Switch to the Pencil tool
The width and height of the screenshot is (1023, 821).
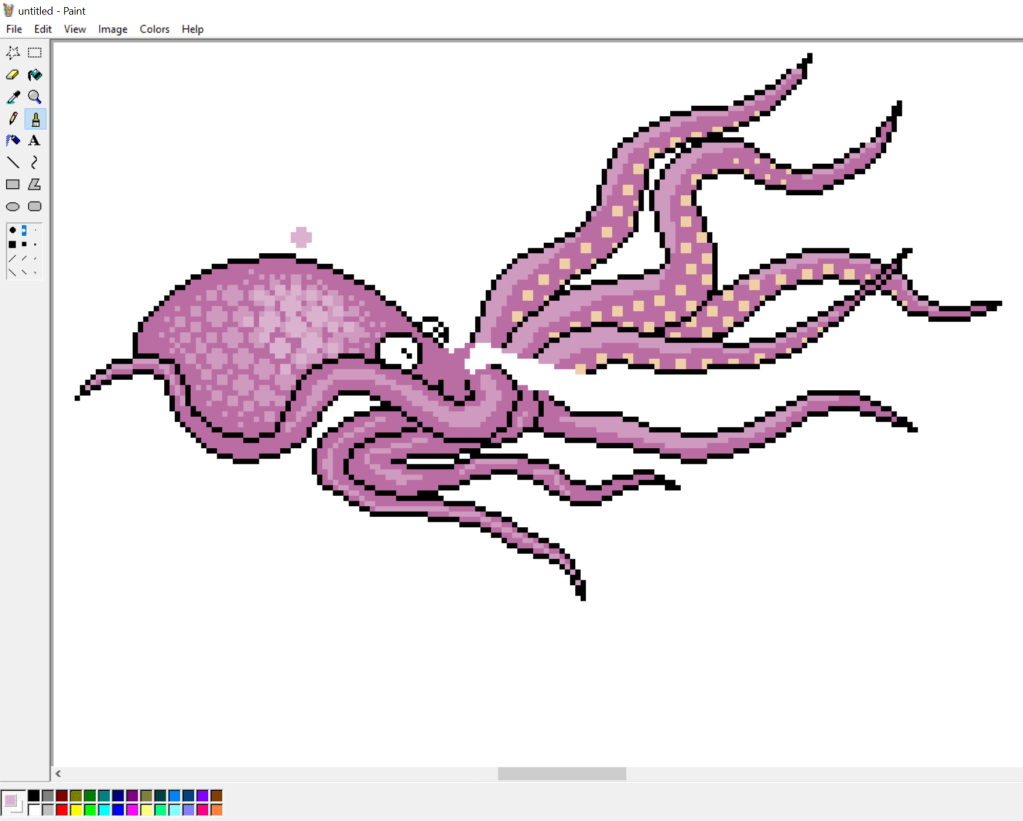click(13, 119)
